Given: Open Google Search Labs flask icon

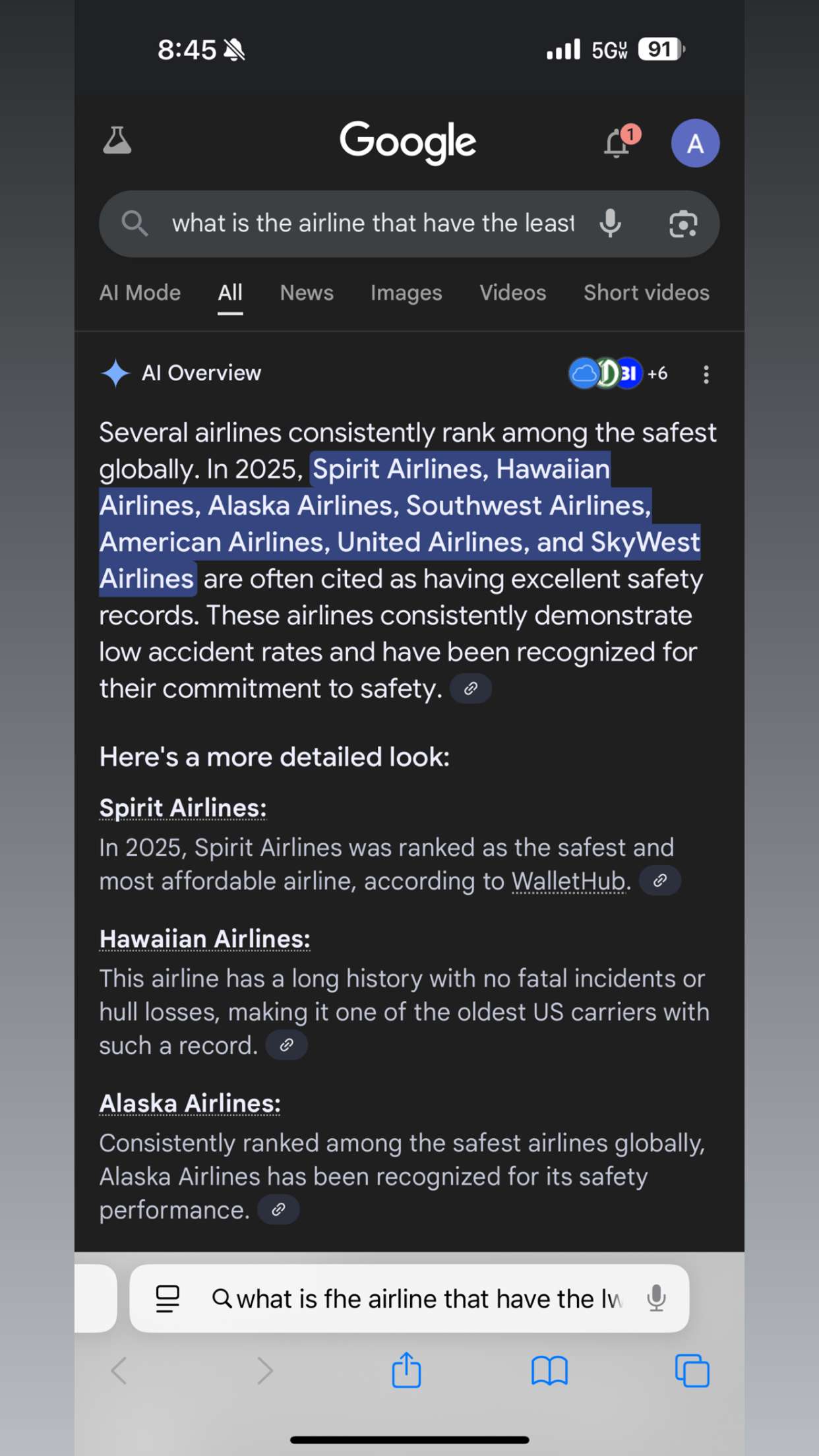Looking at the screenshot, I should 117,141.
